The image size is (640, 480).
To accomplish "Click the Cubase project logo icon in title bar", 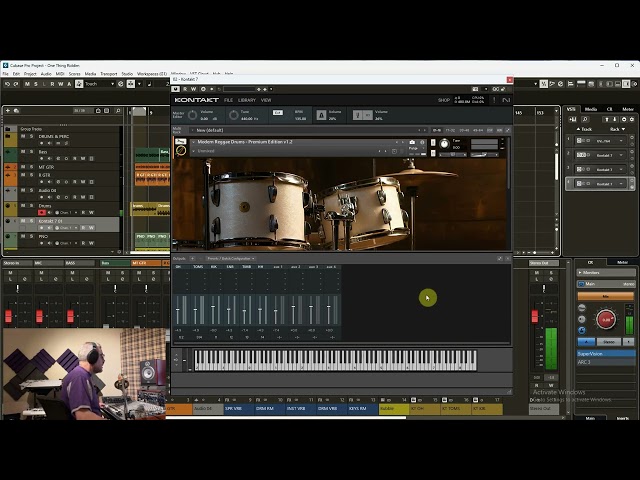I will 5,65.
